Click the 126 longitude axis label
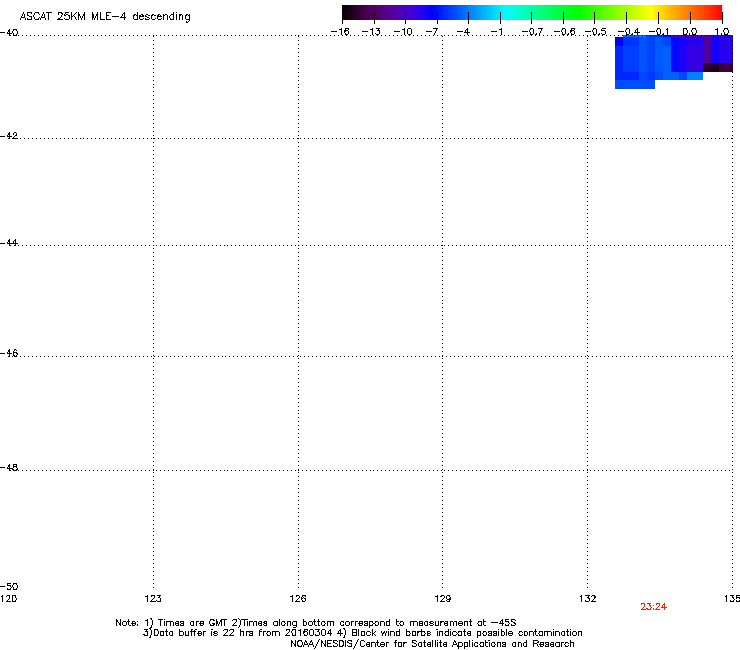The image size is (740, 650). 298,599
